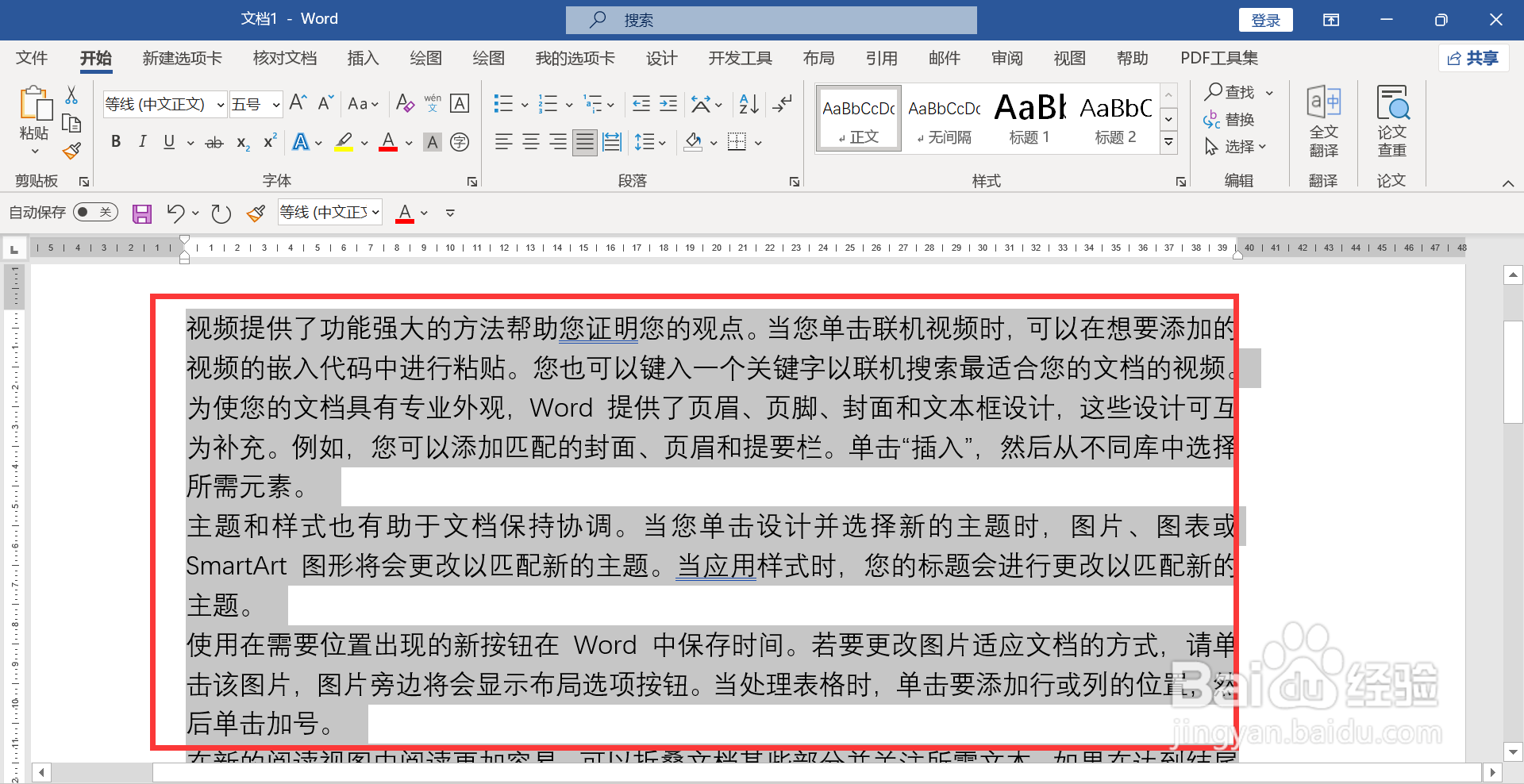The width and height of the screenshot is (1524, 784).
Task: Apply superscript formatting
Action: [x=270, y=141]
